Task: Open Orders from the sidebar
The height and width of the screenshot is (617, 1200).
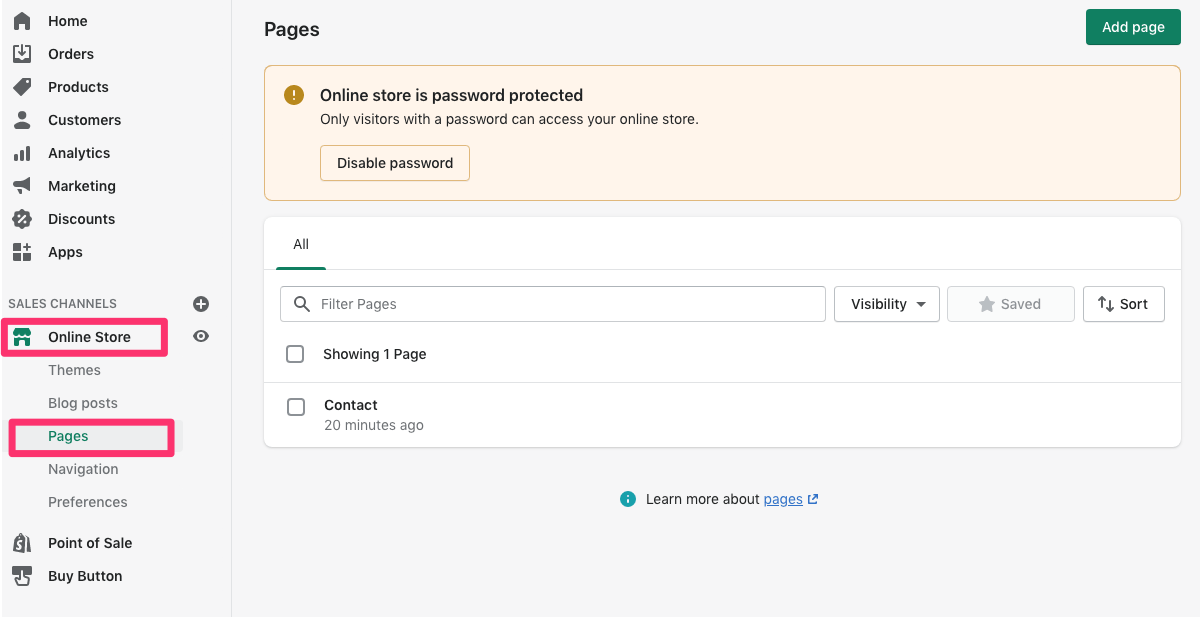Action: (x=70, y=53)
